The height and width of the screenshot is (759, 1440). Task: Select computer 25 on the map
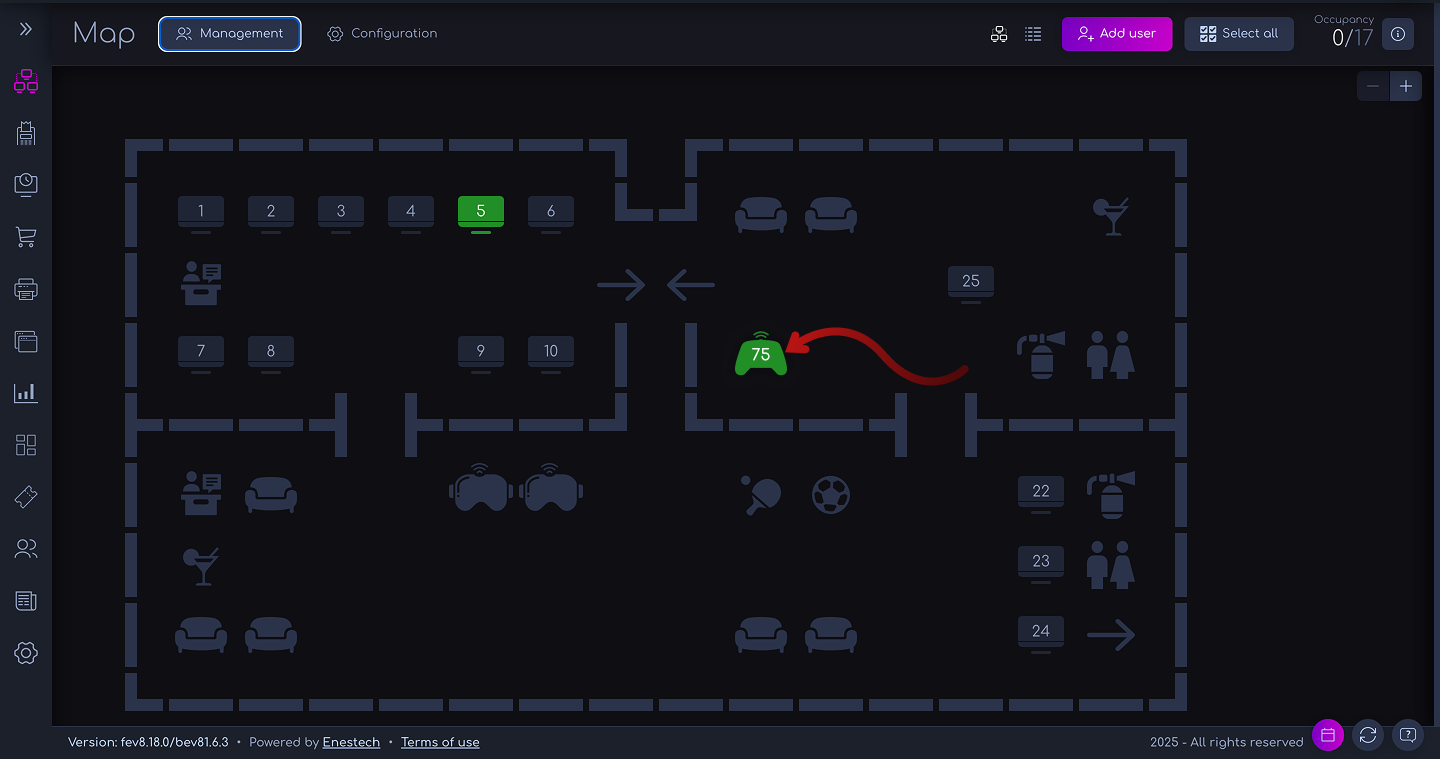coord(971,283)
